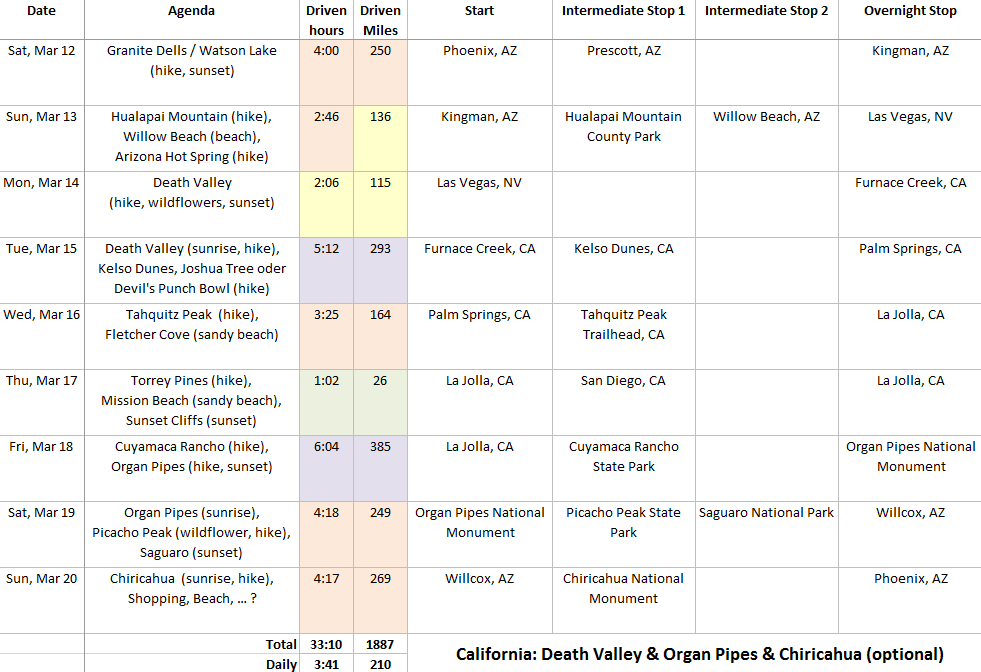Select the Chiricahua National Monument cell

(x=623, y=588)
